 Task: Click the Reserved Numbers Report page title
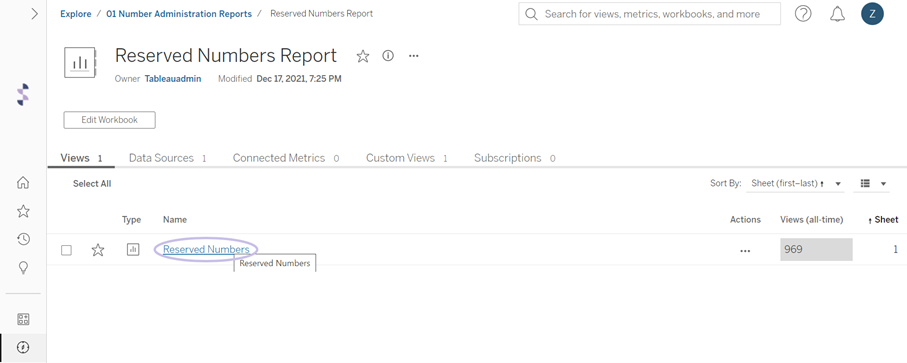[x=226, y=55]
